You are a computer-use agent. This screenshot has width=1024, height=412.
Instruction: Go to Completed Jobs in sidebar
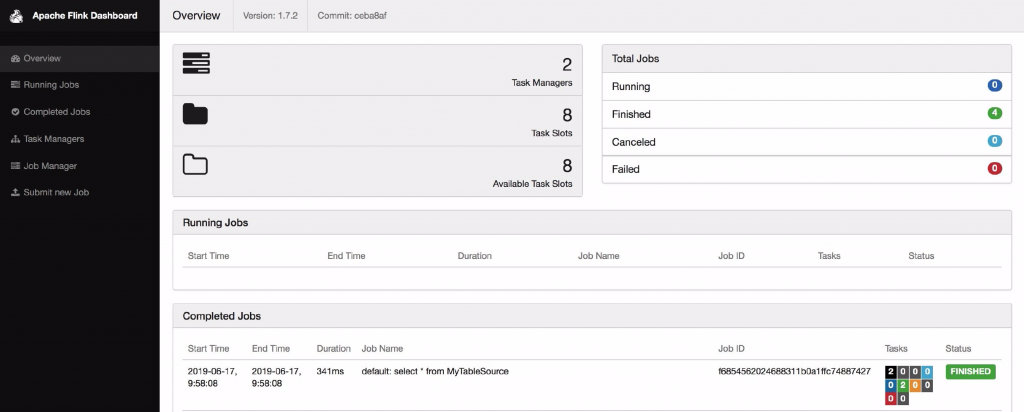click(x=80, y=112)
